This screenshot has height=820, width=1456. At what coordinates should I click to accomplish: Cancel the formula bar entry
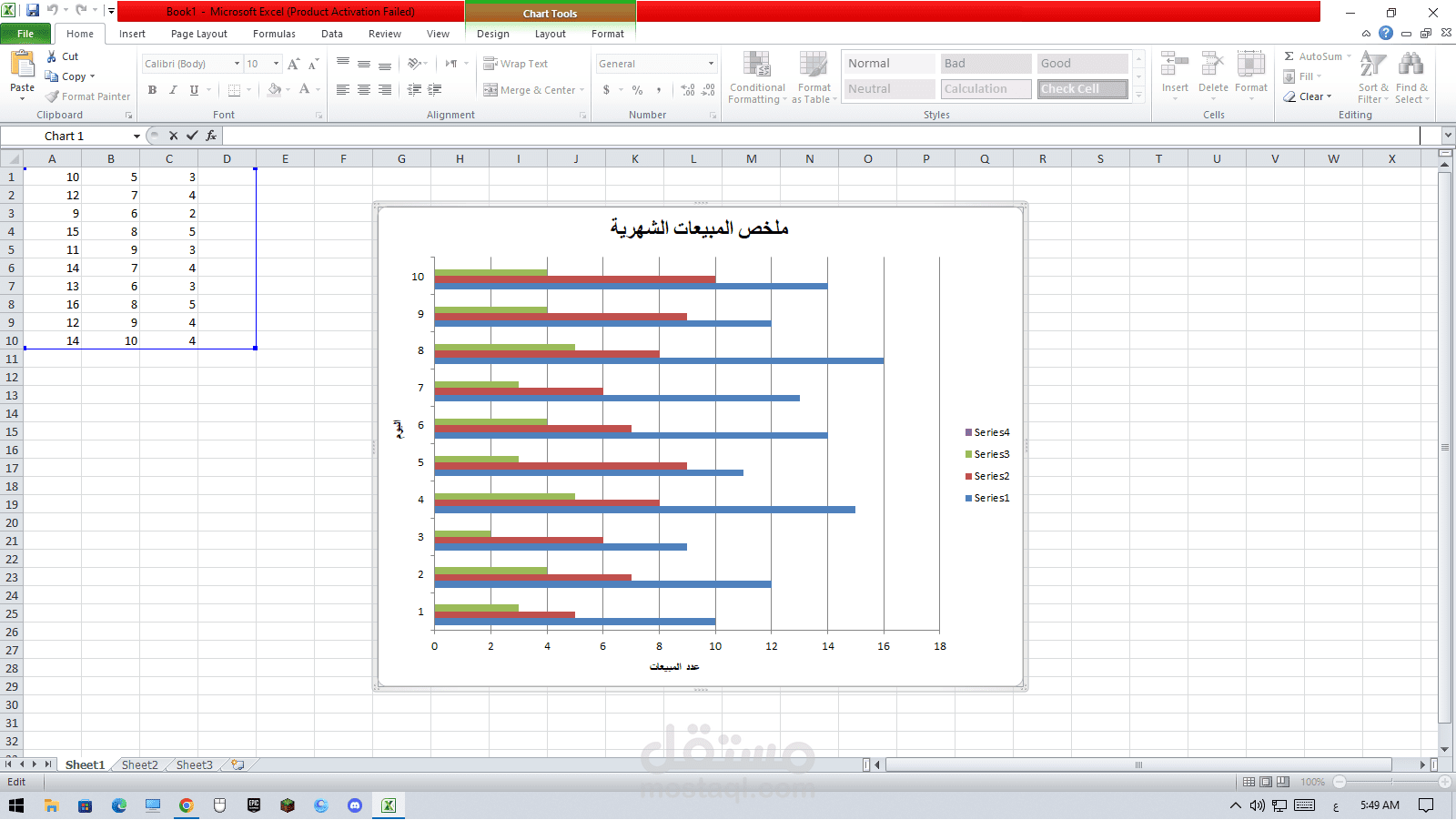(x=173, y=136)
